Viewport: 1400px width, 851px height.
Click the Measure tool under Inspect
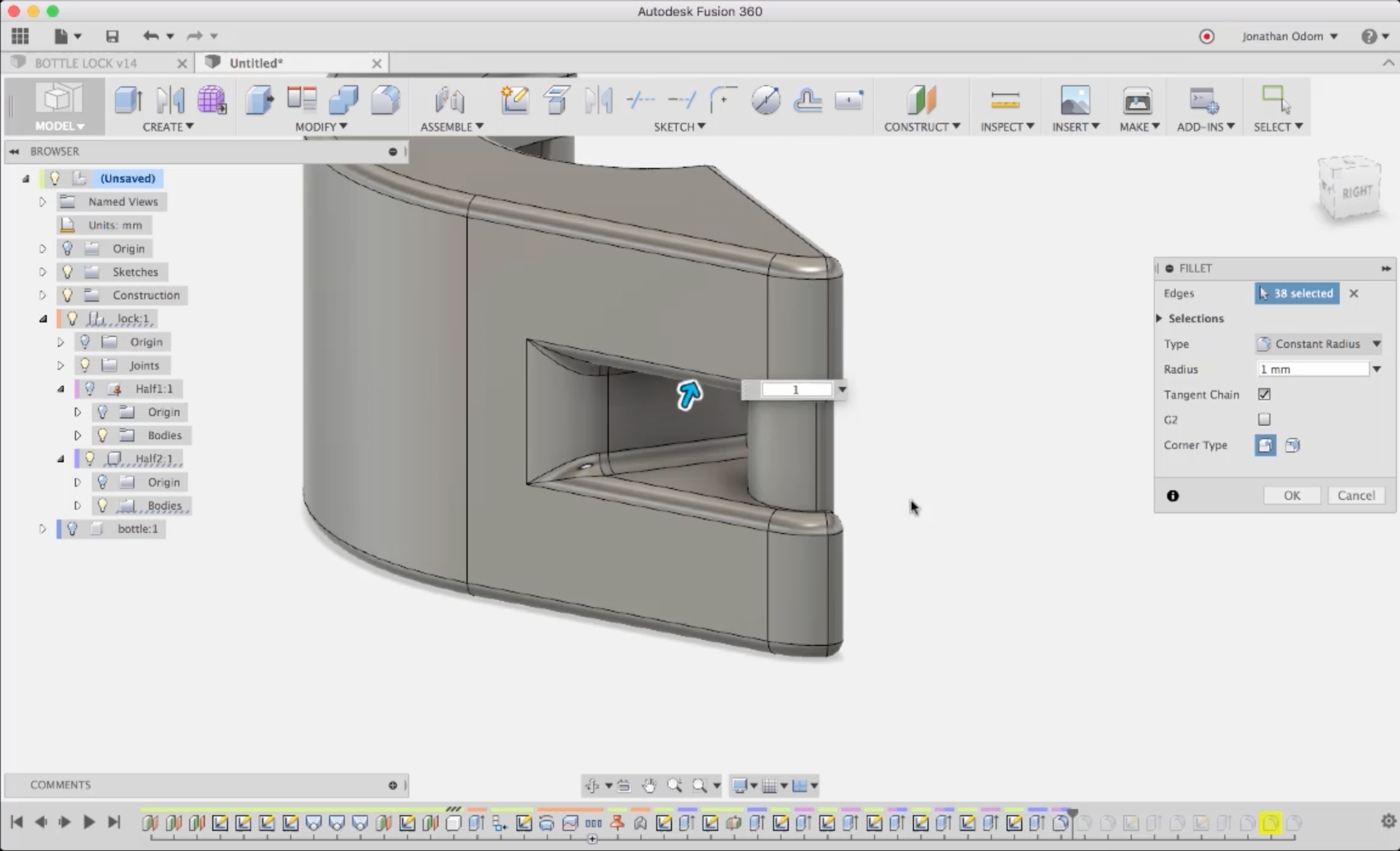pos(1005,100)
